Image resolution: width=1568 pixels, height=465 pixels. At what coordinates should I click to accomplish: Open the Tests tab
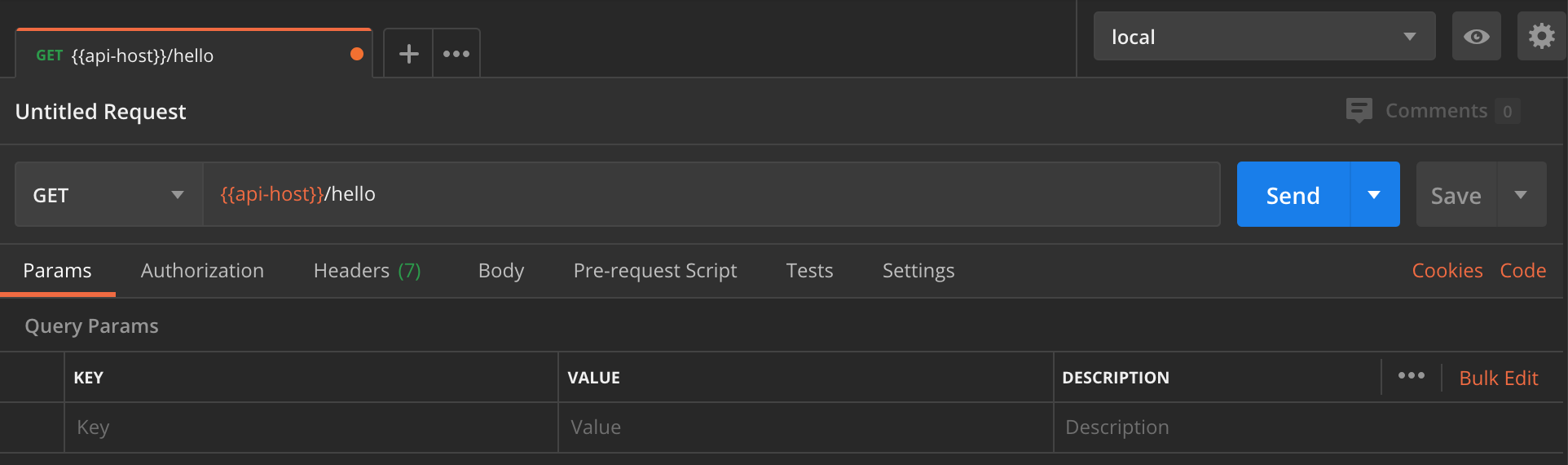[x=809, y=271]
